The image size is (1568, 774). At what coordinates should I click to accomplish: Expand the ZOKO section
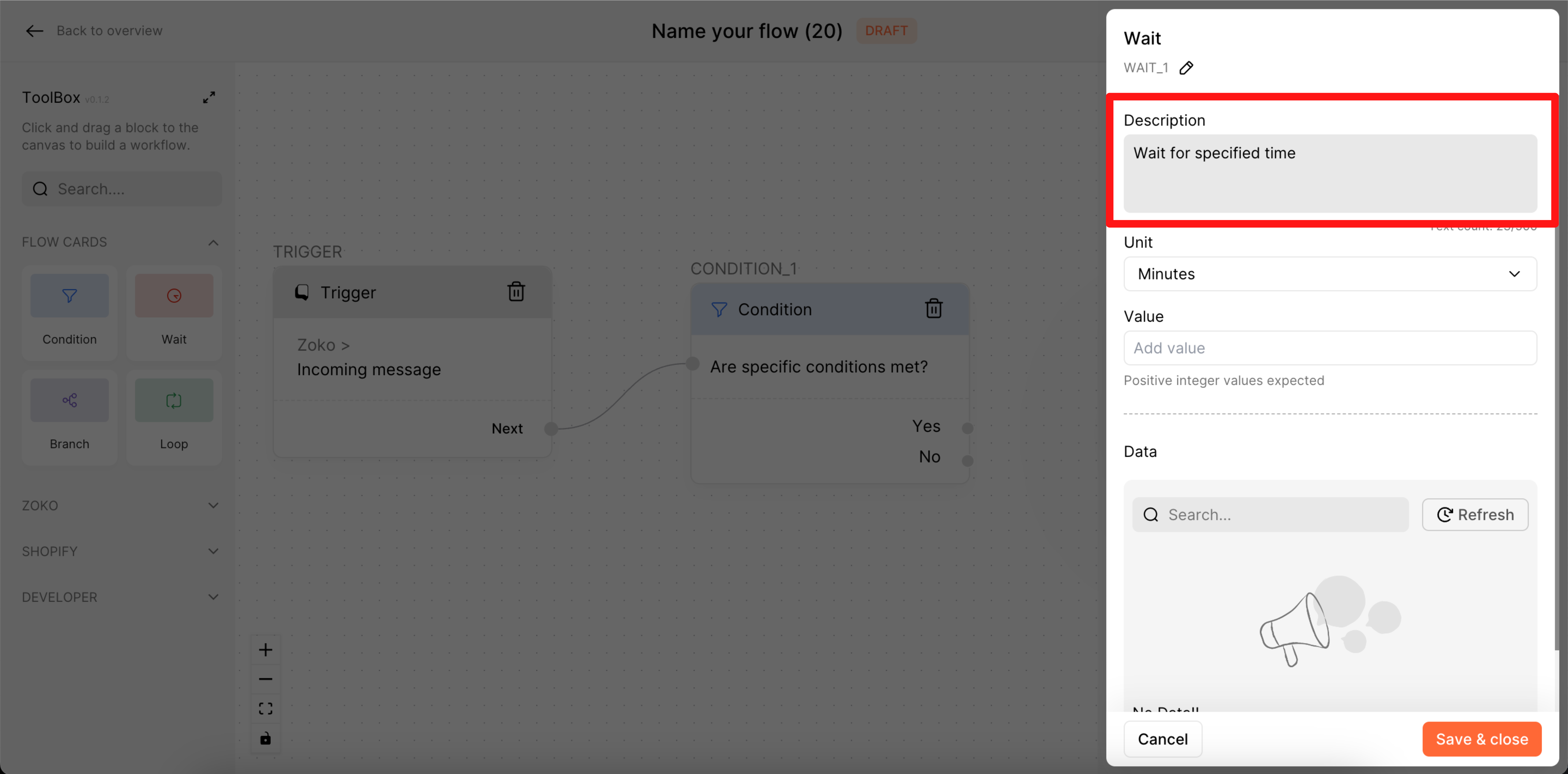point(213,506)
